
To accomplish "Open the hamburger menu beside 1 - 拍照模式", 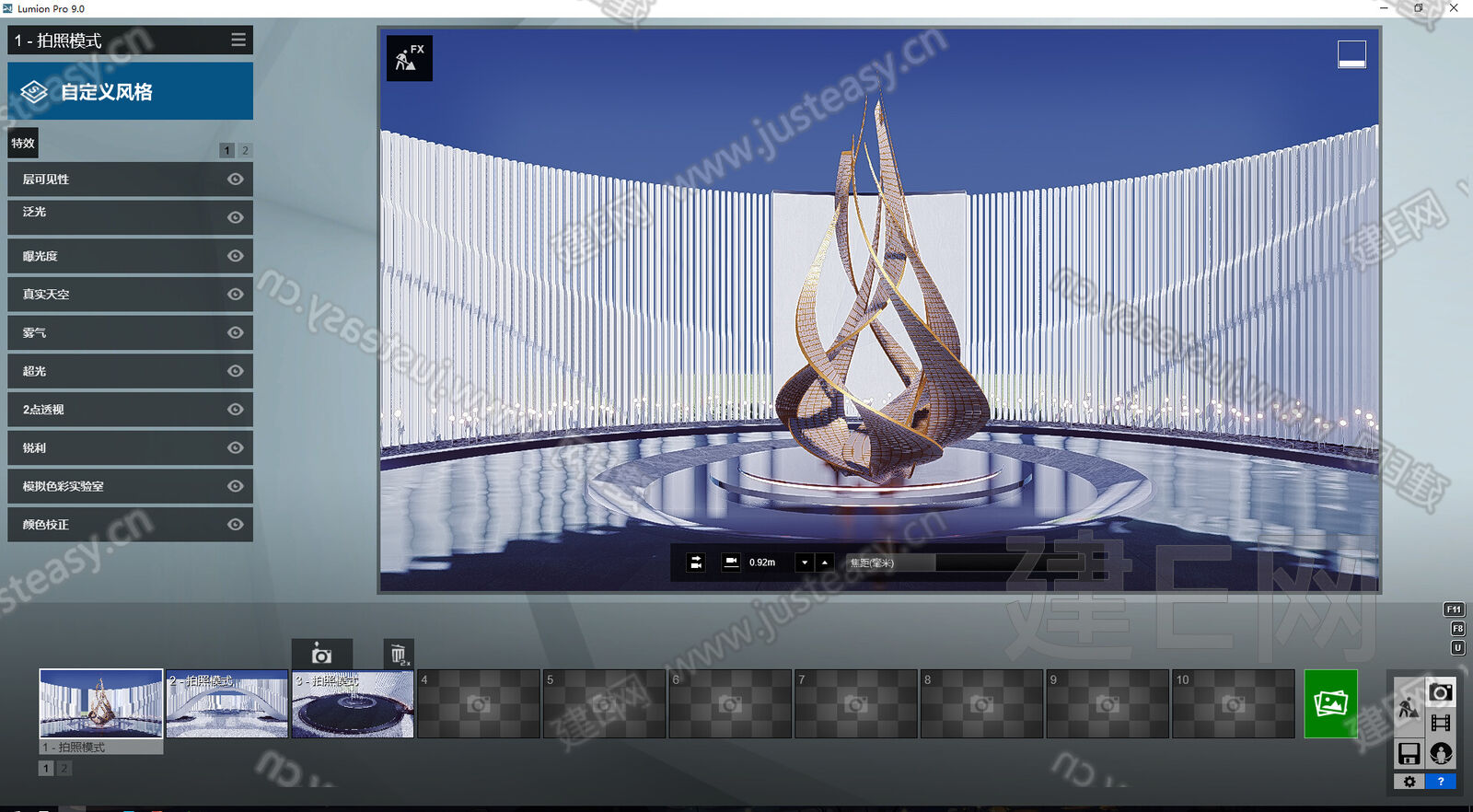I will pos(238,40).
